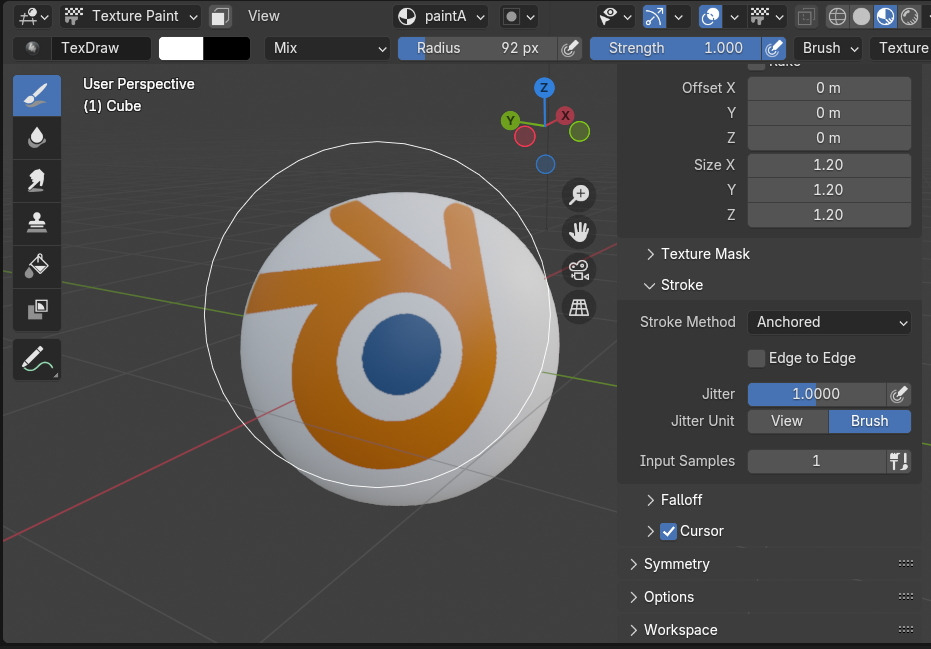
Task: Click the blue Z axis gizmo handle
Action: [x=544, y=88]
